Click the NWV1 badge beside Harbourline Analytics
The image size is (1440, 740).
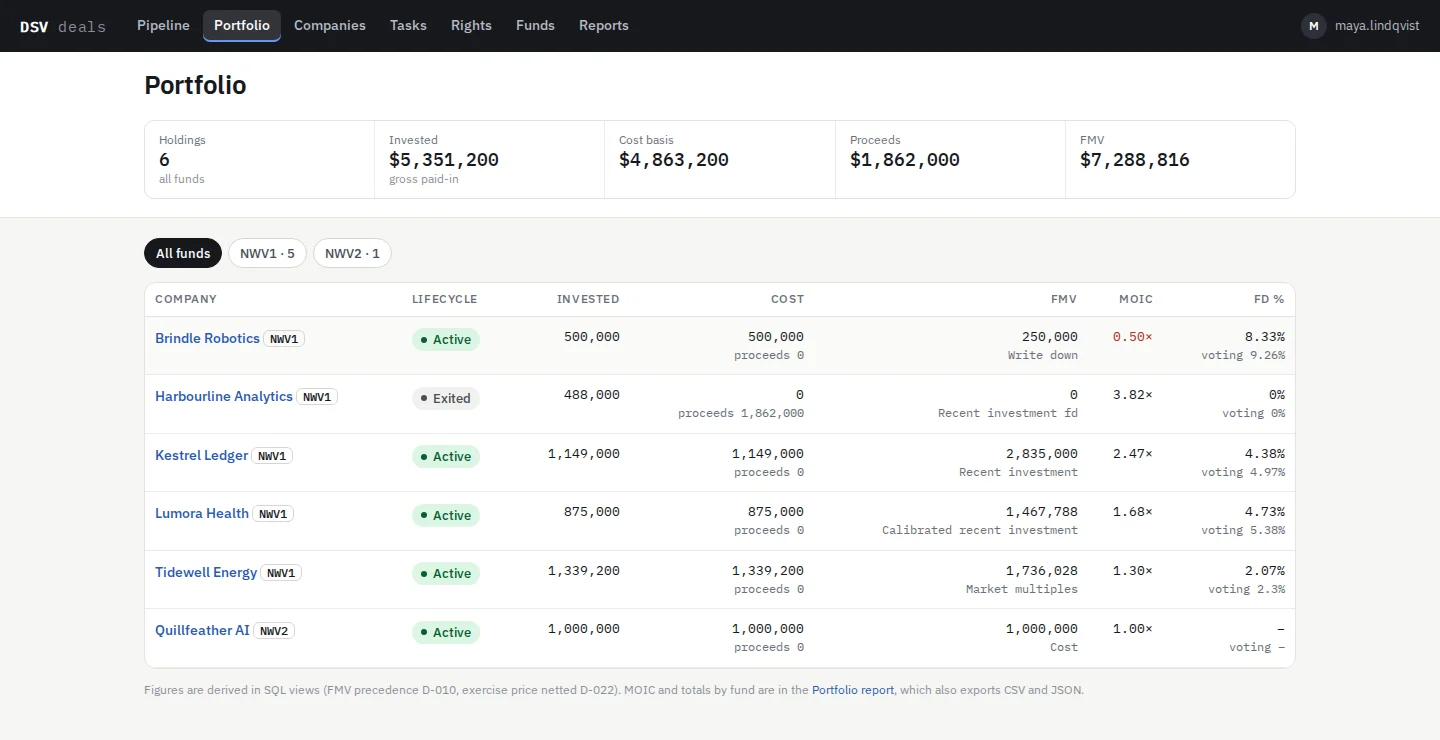pyautogui.click(x=317, y=397)
